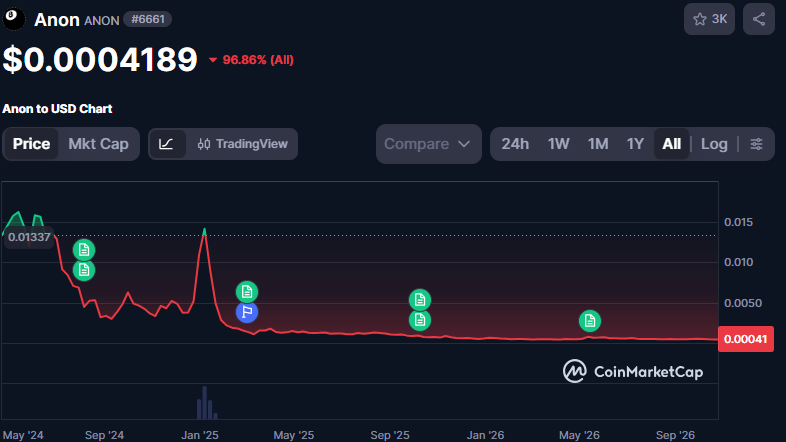Viewport: 786px width, 442px height.
Task: Open the share icon button
Action: [759, 19]
